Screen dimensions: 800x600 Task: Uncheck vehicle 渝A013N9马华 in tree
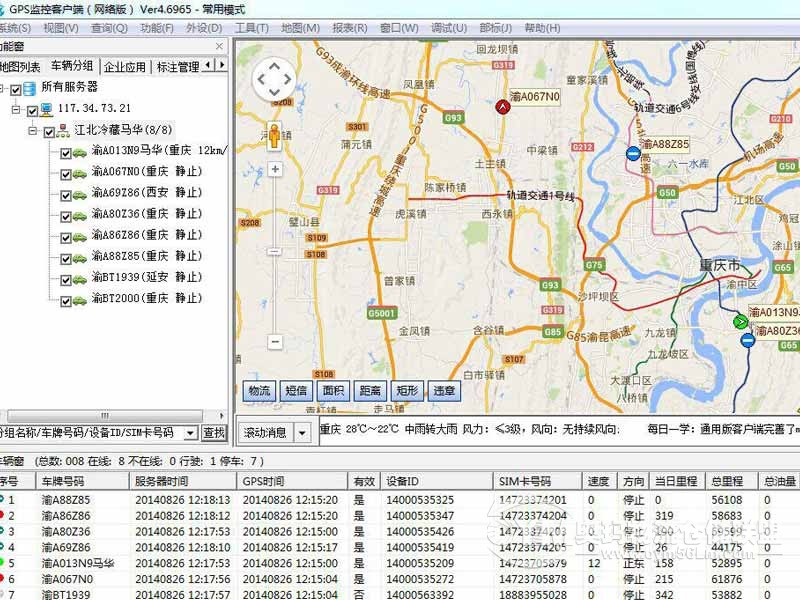(x=66, y=153)
